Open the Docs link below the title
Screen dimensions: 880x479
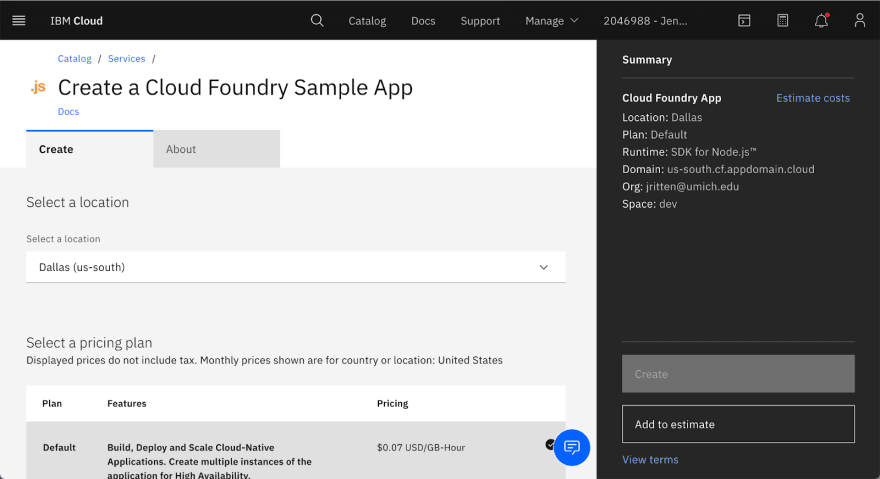click(x=68, y=112)
